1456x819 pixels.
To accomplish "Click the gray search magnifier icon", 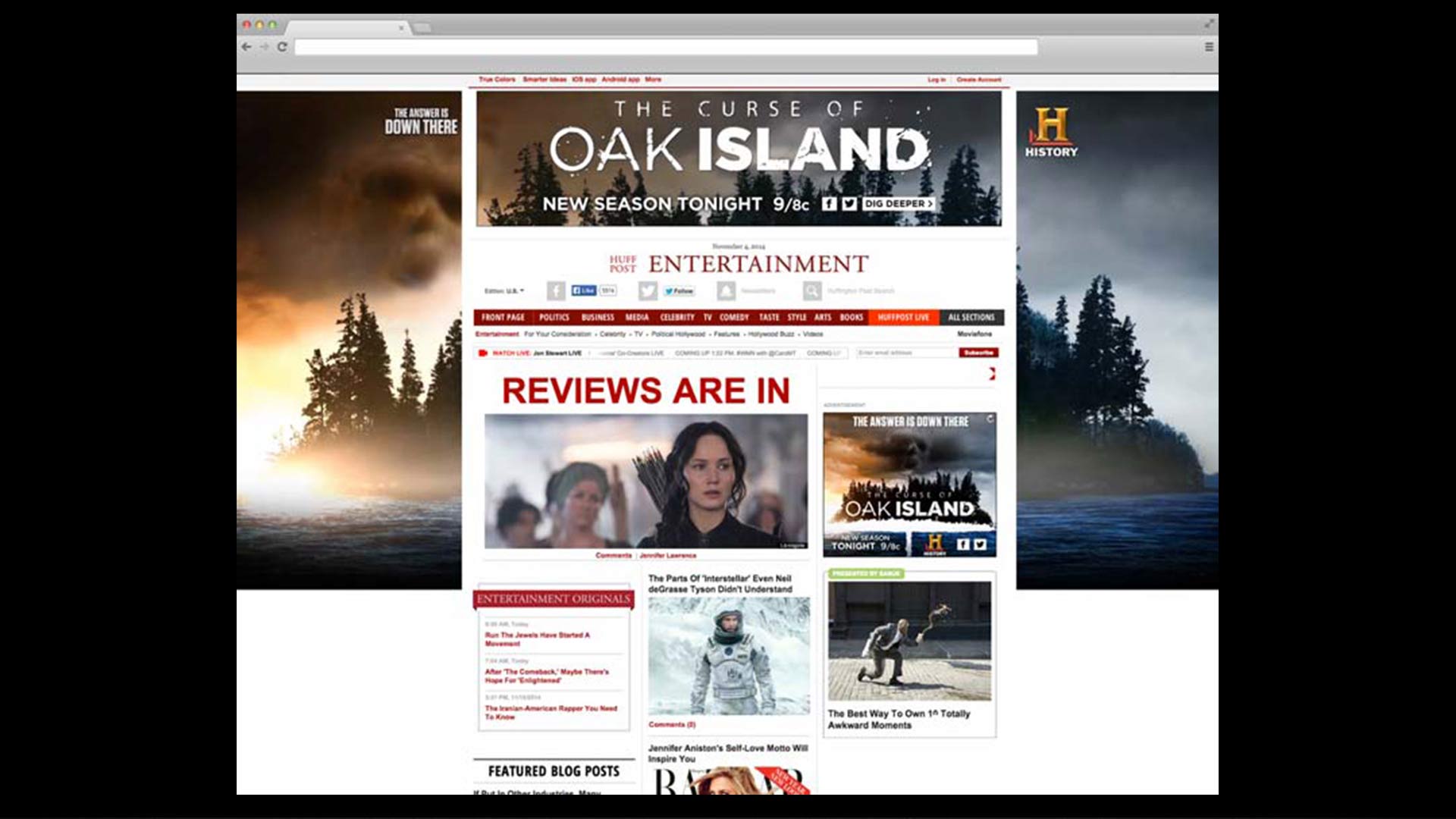I will click(811, 290).
